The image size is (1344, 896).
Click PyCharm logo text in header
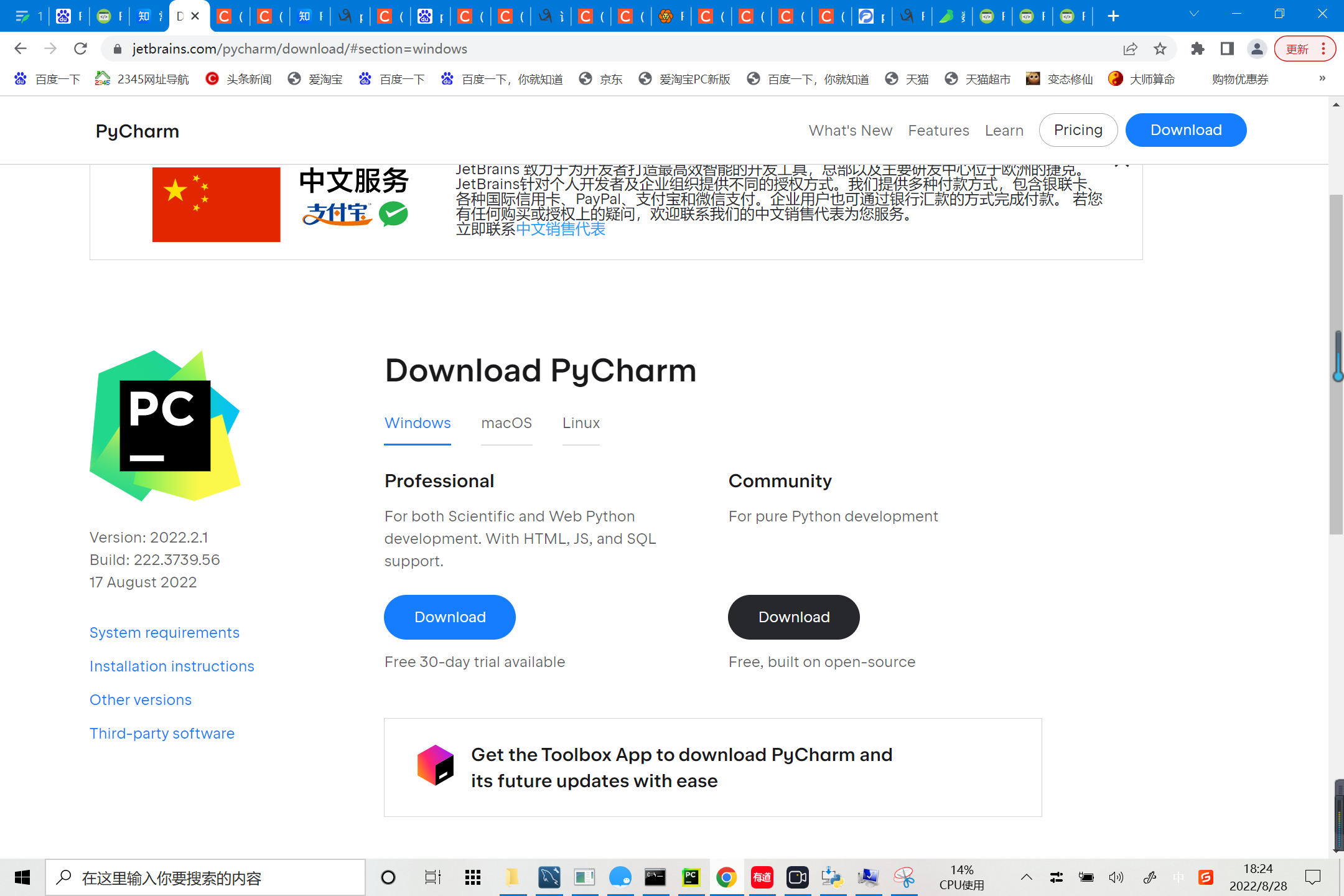(138, 131)
